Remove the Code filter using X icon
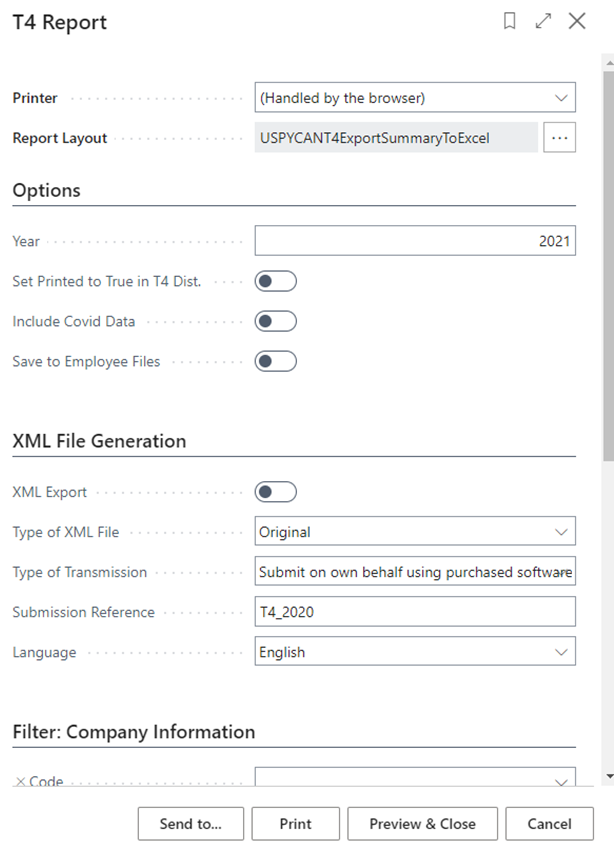Screen dimensions: 614x852 20,781
